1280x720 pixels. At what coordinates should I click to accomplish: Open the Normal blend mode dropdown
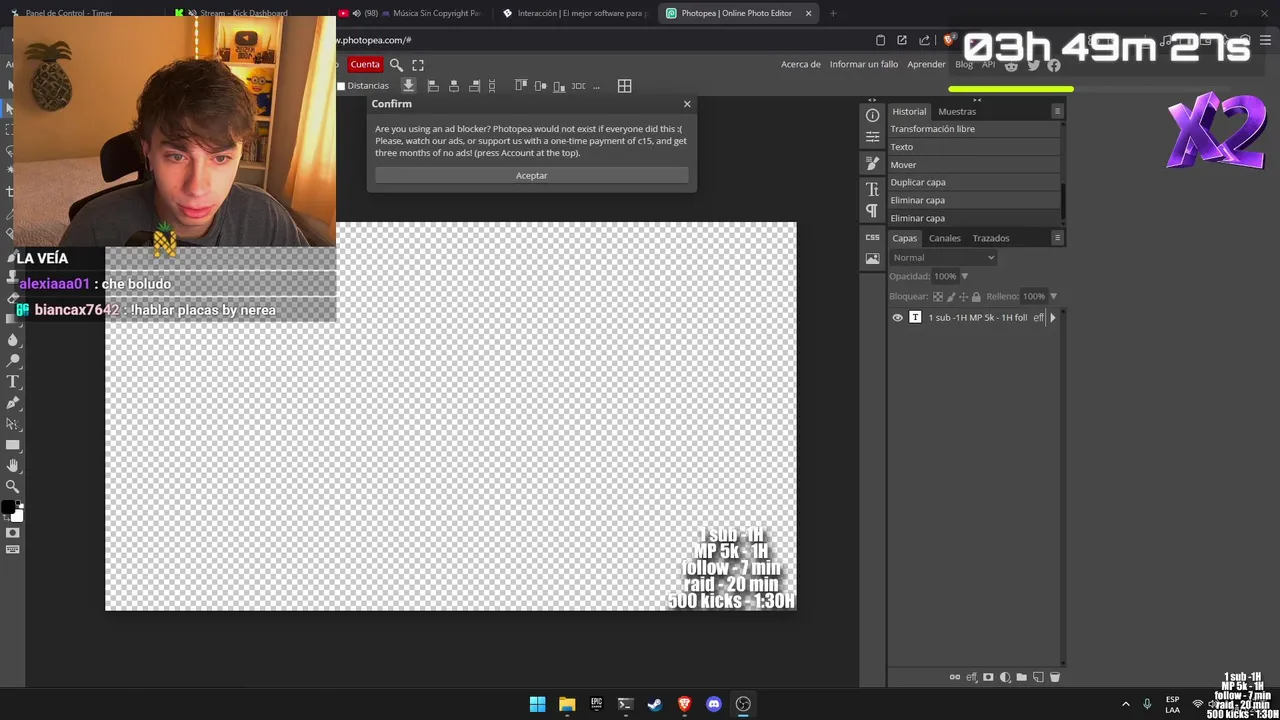[x=944, y=257]
